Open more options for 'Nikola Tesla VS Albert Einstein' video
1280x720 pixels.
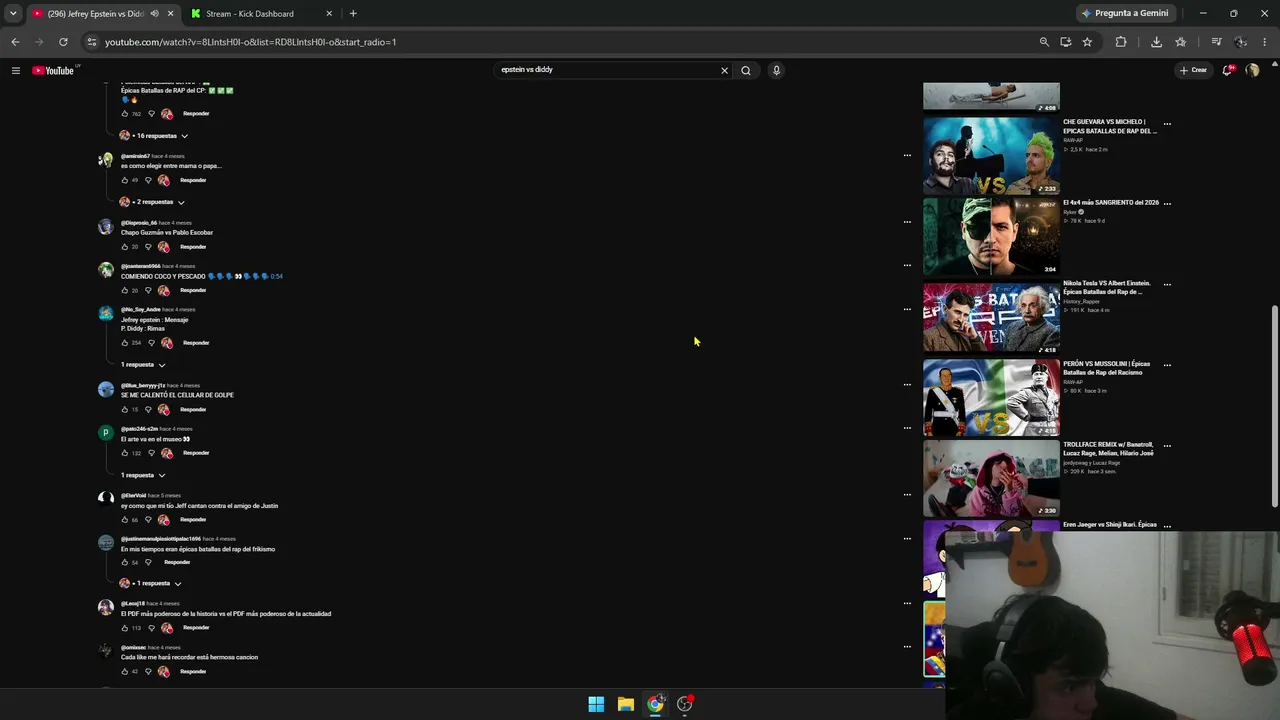[x=1167, y=284]
